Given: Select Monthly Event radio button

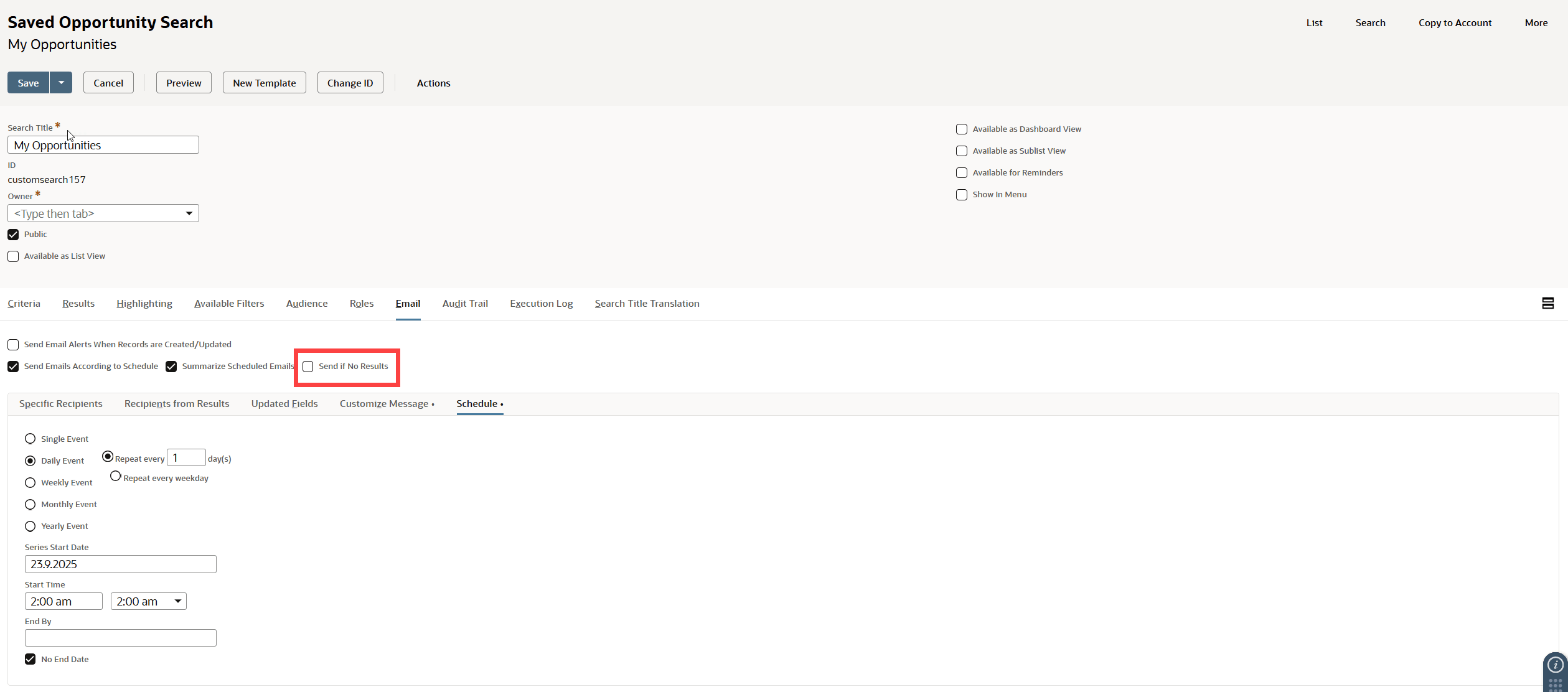Looking at the screenshot, I should (30, 504).
